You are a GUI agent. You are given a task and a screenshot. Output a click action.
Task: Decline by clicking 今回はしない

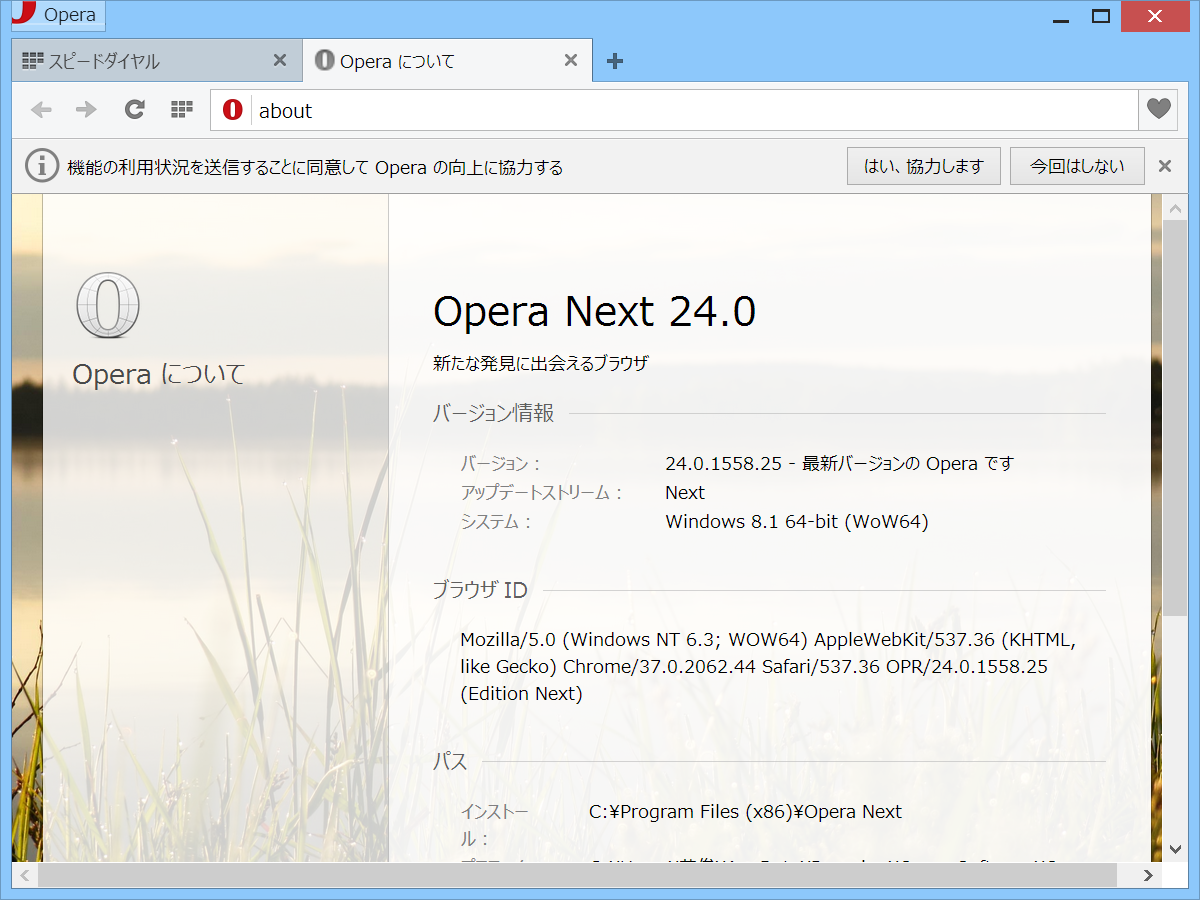pyautogui.click(x=1077, y=165)
